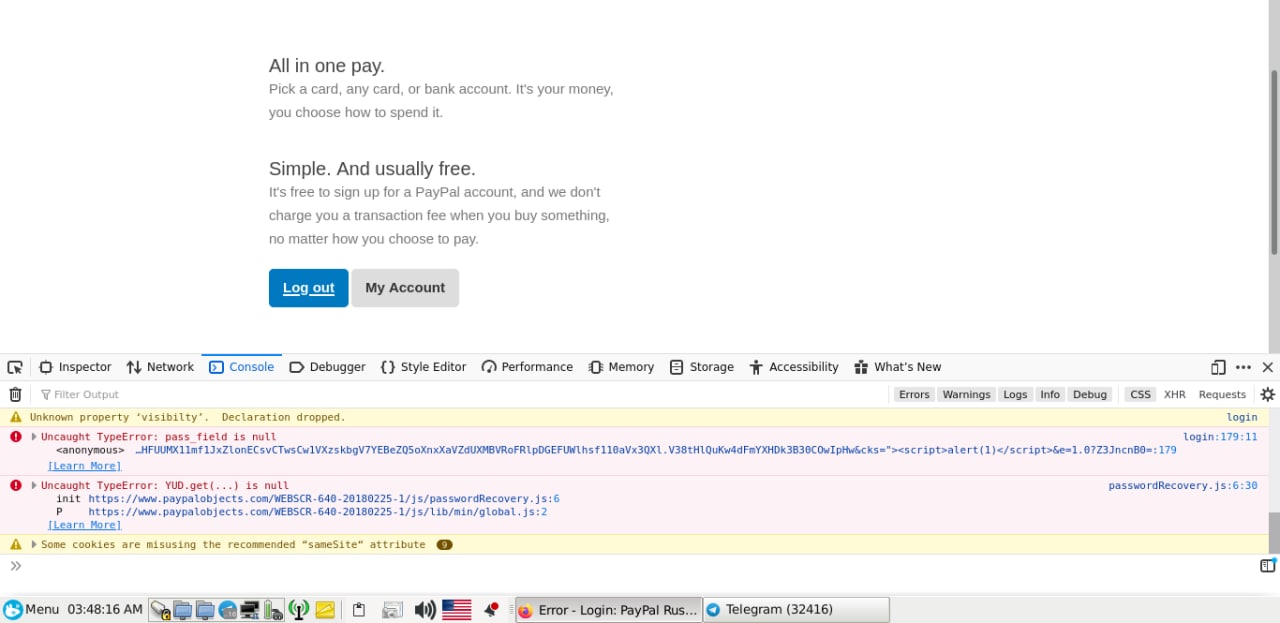1280x623 pixels.
Task: Click the page vertical scrollbar thumb
Action: pyautogui.click(x=1274, y=162)
